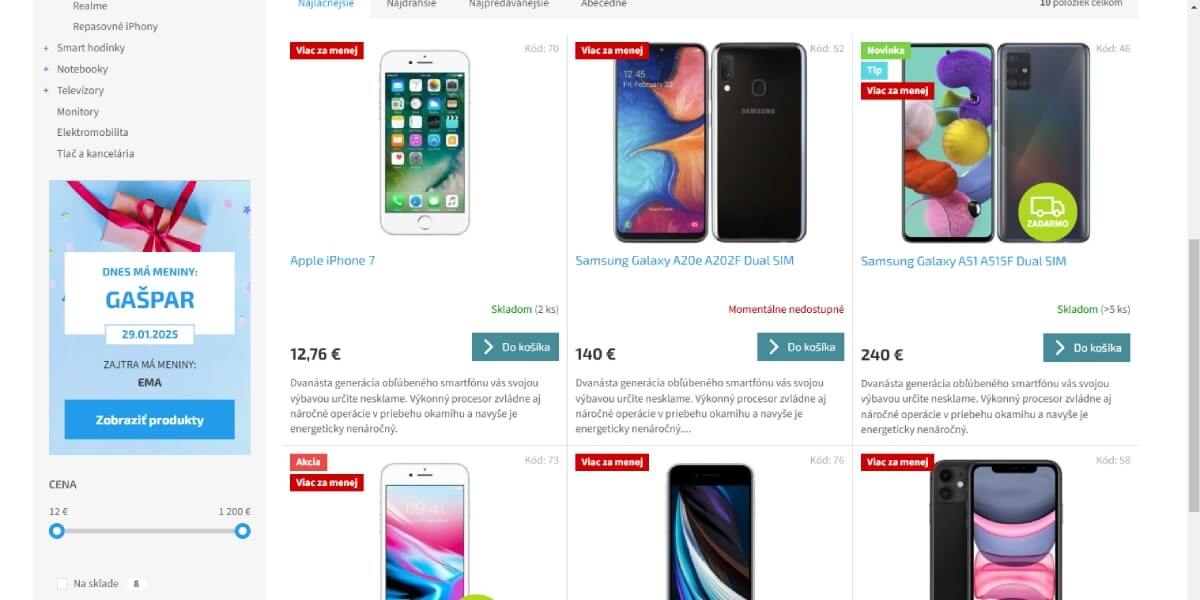Click 'Viac za menej' badge on product 58
Image resolution: width=1200 pixels, height=600 pixels.
[x=898, y=463]
